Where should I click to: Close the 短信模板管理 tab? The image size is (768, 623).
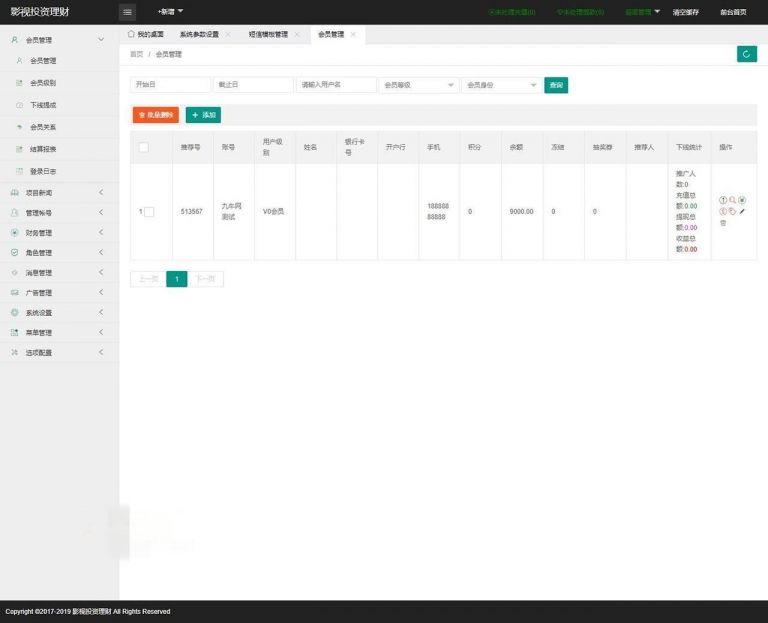[x=297, y=34]
